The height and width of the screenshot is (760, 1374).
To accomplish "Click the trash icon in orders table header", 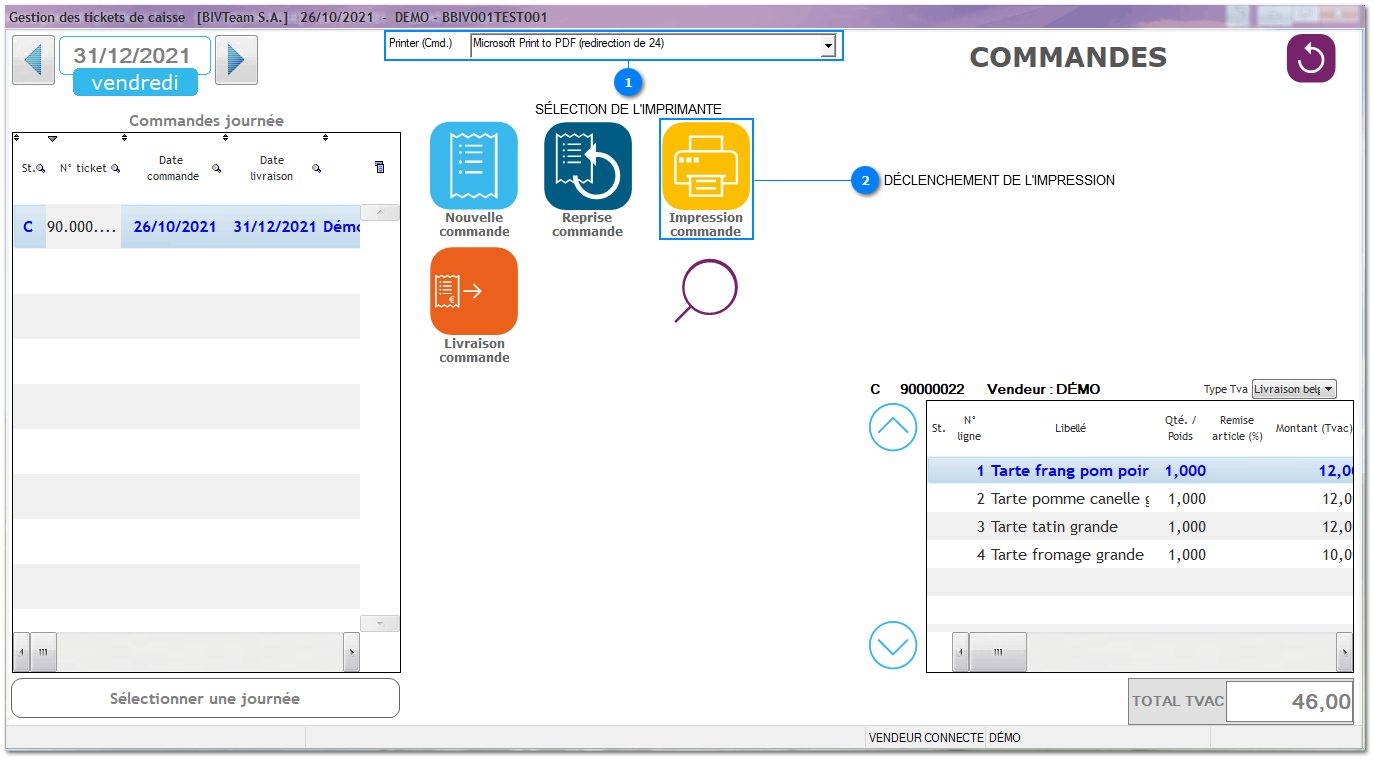I will click(x=380, y=168).
